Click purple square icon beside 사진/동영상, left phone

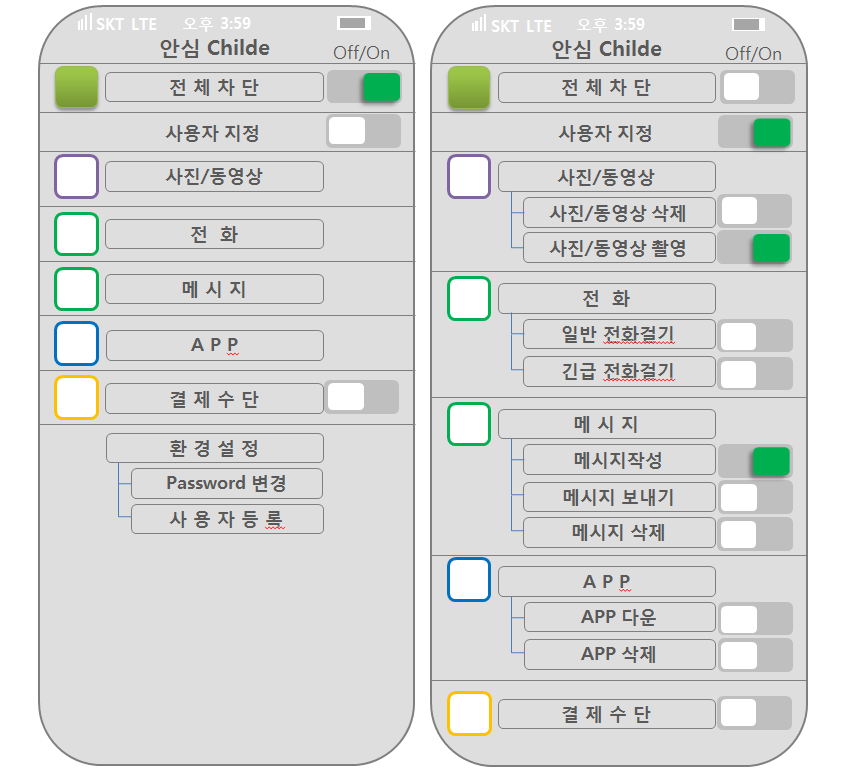(77, 177)
